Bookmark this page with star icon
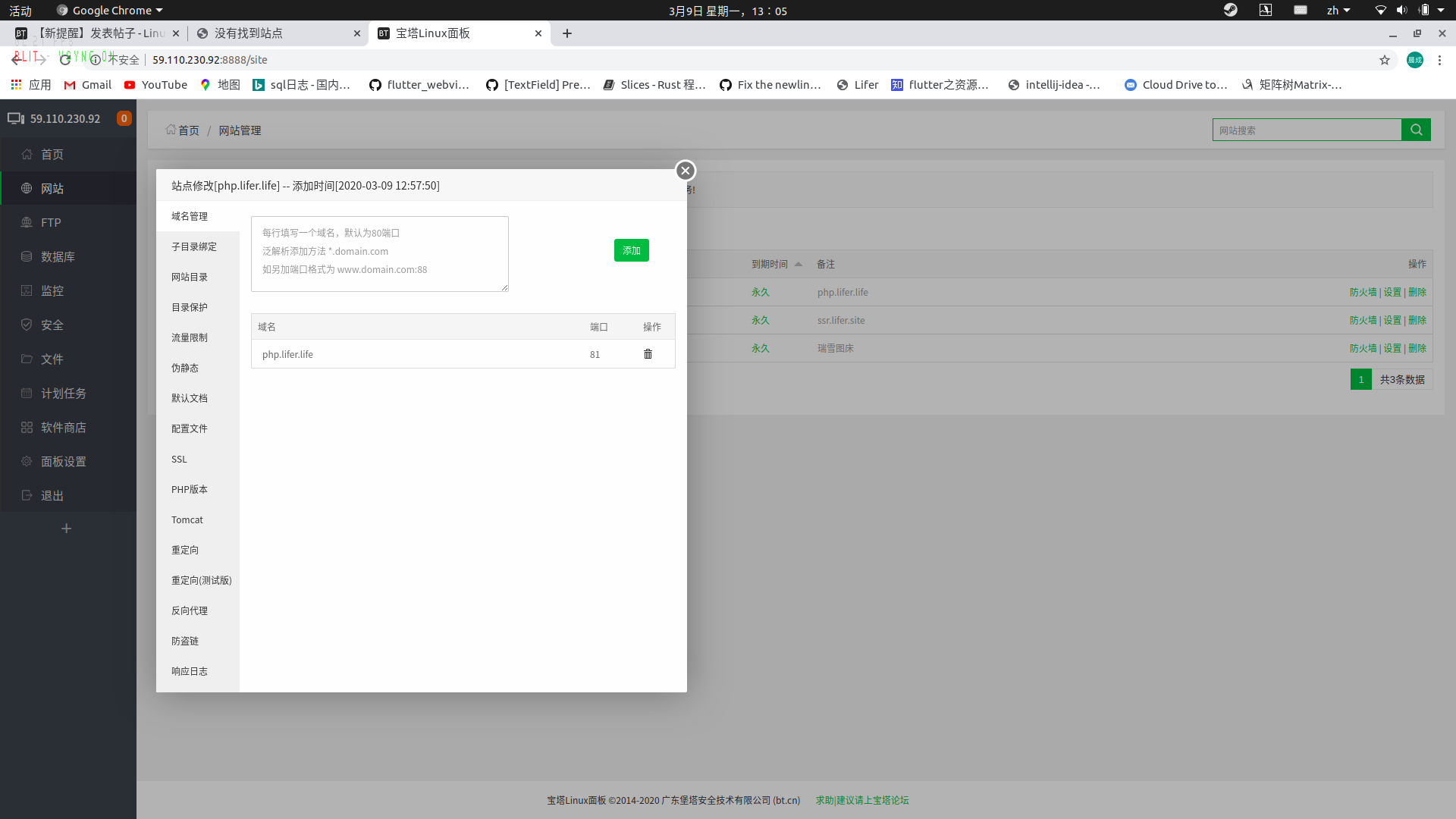The width and height of the screenshot is (1456, 819). (1385, 60)
